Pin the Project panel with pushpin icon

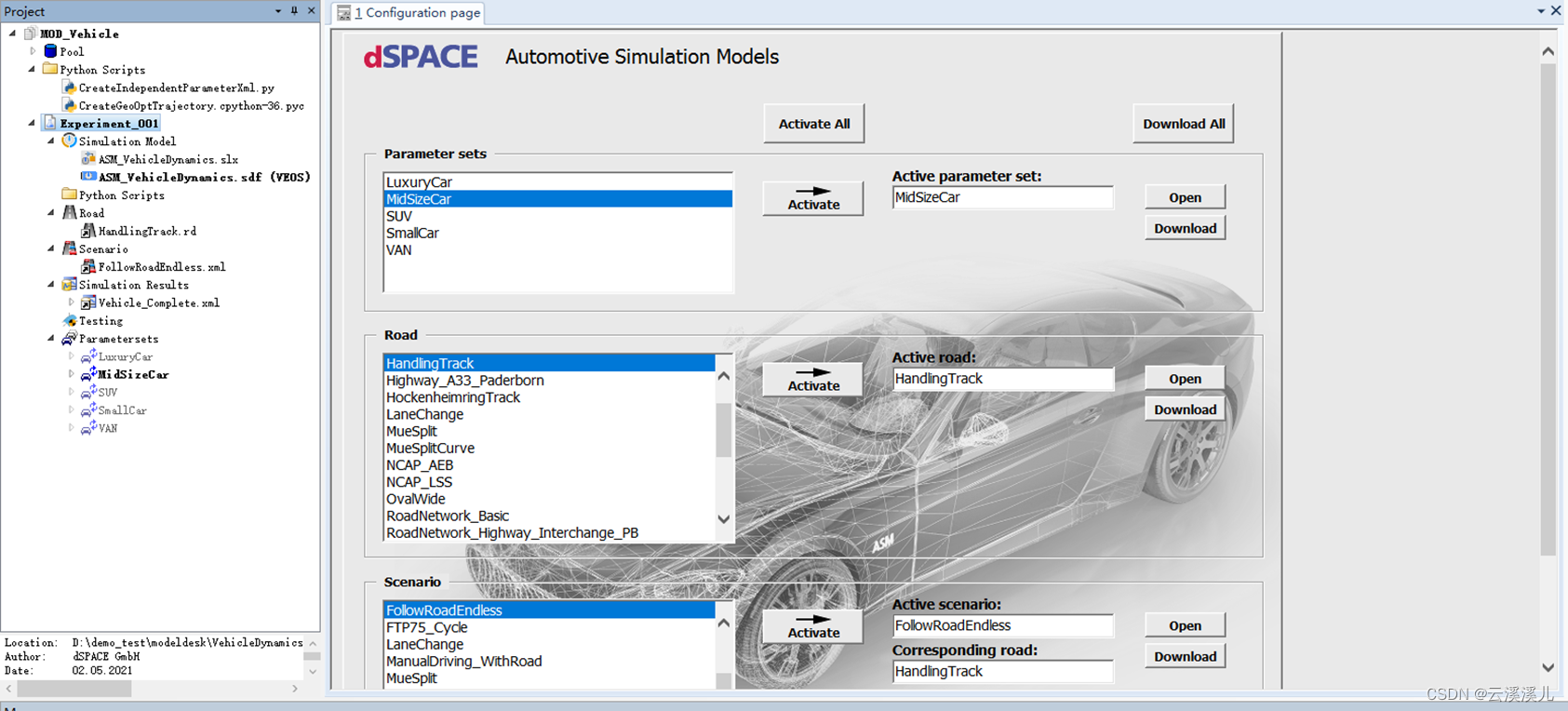(294, 11)
